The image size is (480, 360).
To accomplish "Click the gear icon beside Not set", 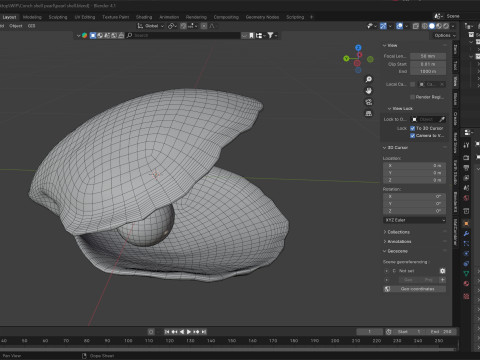I will coord(442,271).
